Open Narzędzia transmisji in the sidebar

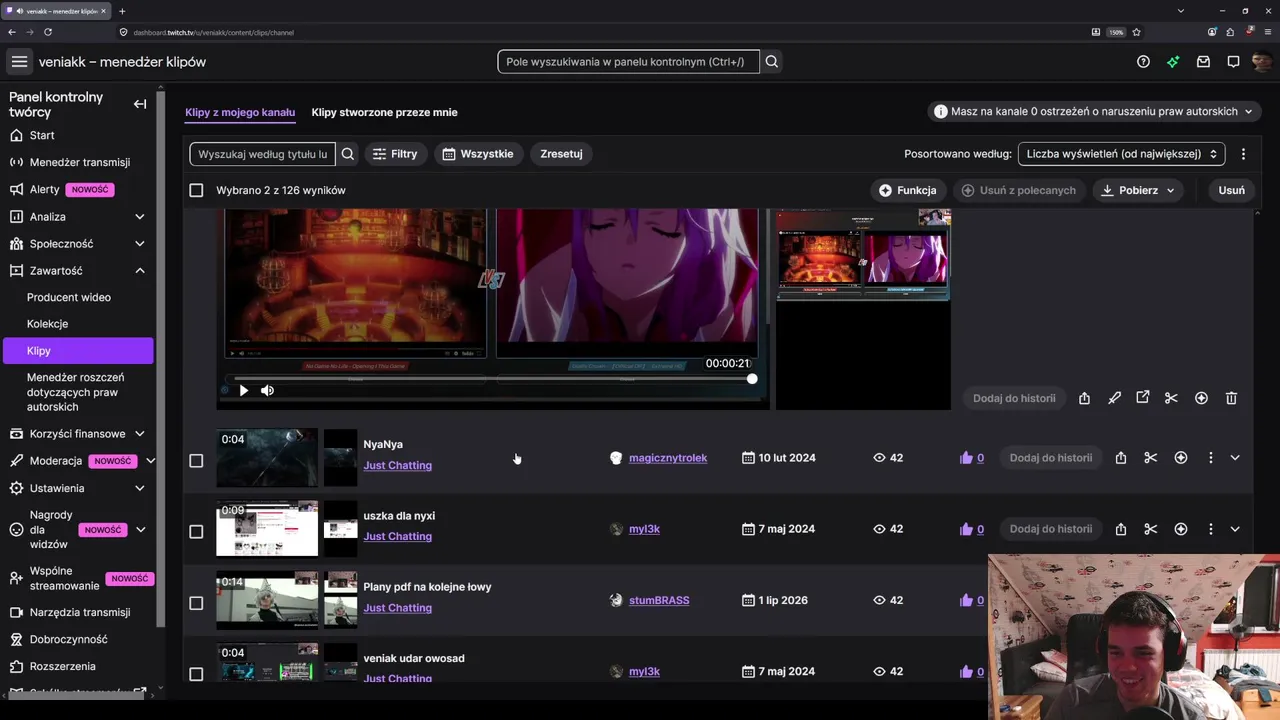(78, 612)
